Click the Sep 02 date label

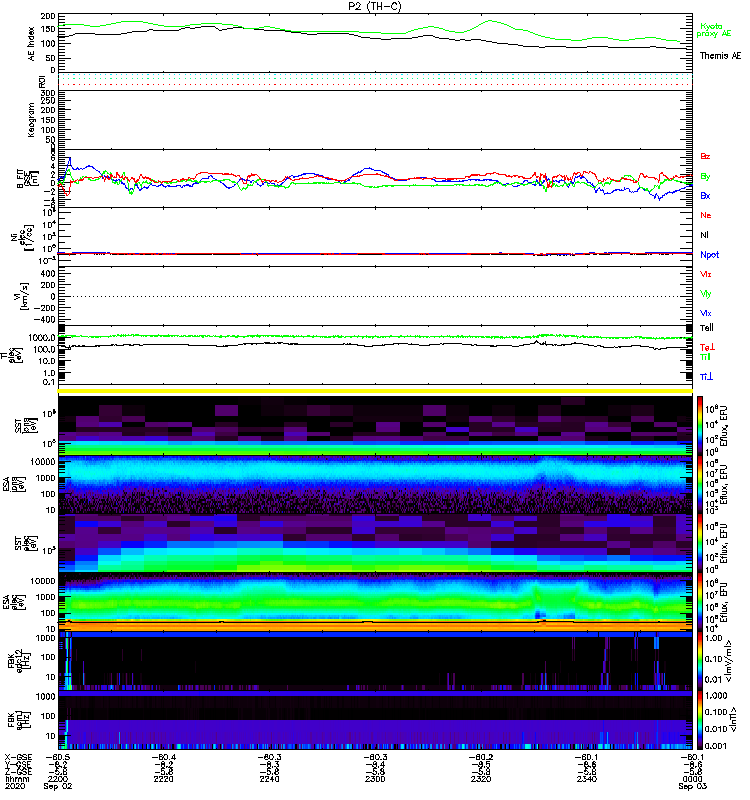[58, 786]
